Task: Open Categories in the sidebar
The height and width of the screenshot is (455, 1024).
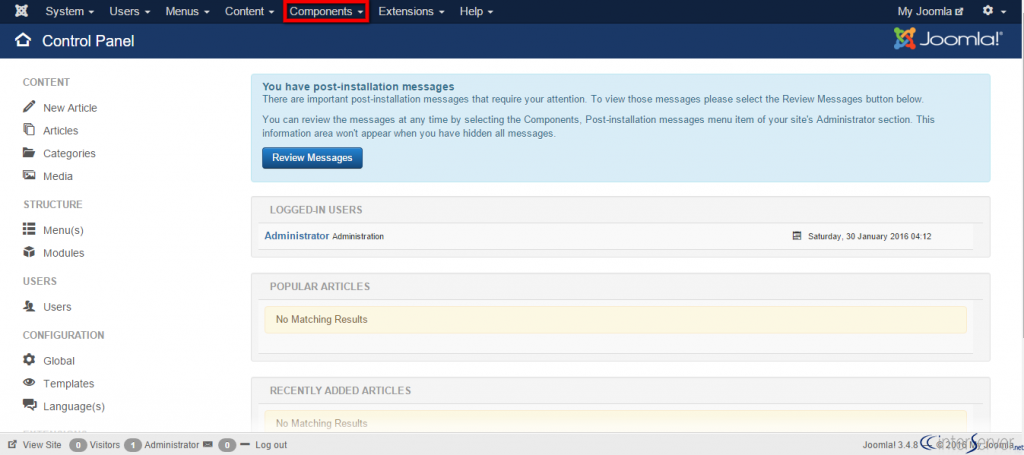Action: [69, 153]
